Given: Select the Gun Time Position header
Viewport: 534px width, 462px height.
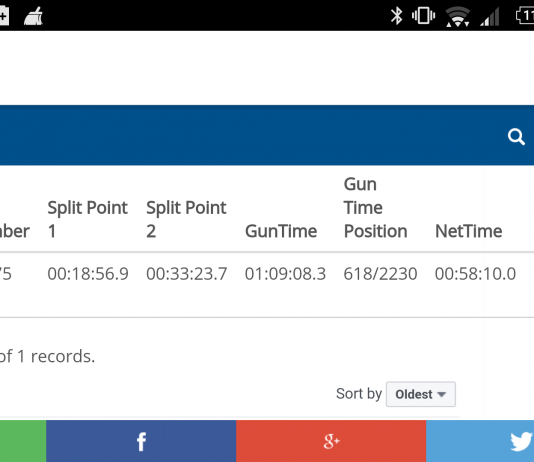Looking at the screenshot, I should [375, 208].
